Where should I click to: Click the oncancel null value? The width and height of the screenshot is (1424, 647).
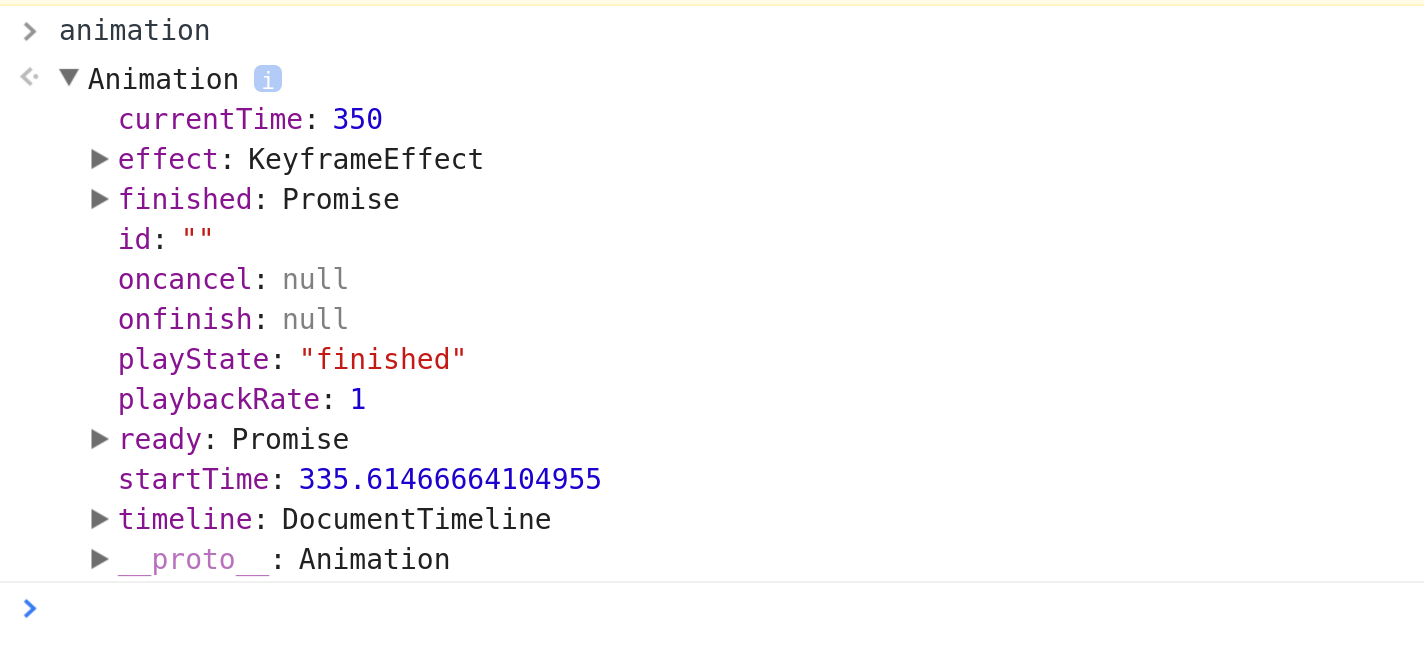[x=315, y=280]
